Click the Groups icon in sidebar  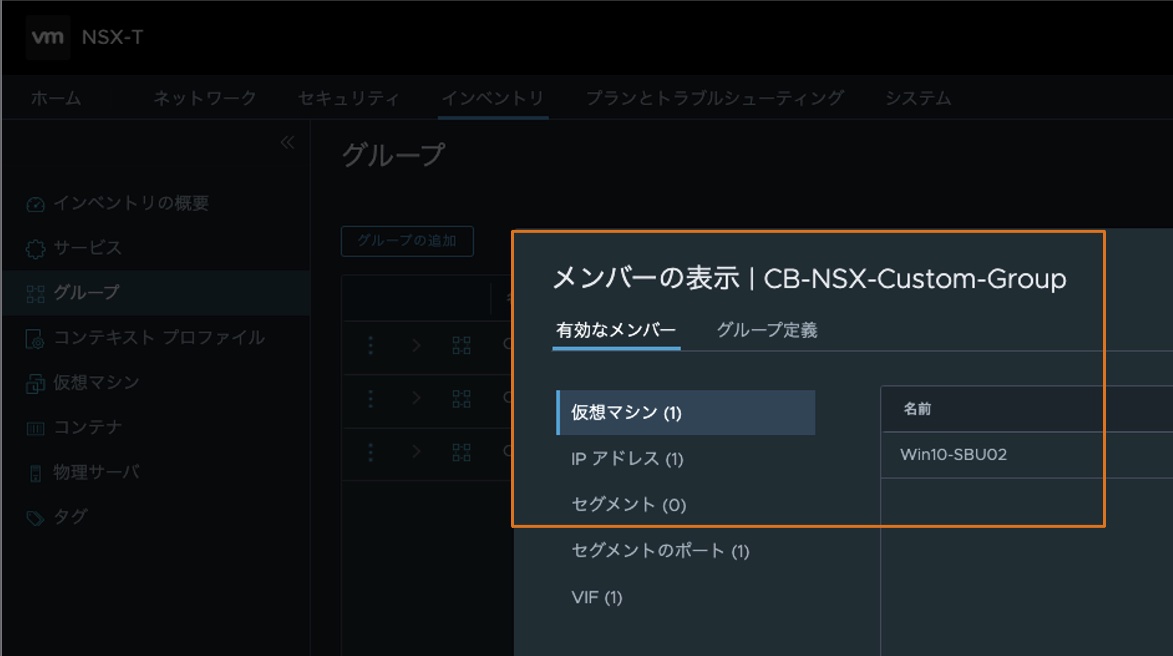pyautogui.click(x=36, y=293)
